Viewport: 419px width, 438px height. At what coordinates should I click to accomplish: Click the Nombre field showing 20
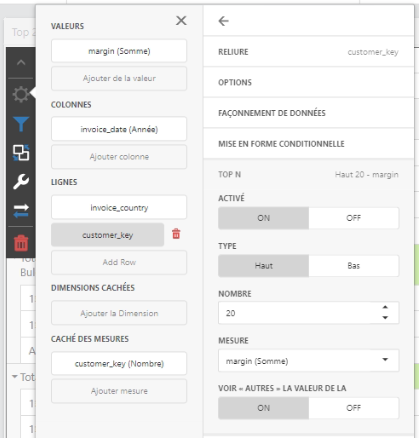(298, 313)
